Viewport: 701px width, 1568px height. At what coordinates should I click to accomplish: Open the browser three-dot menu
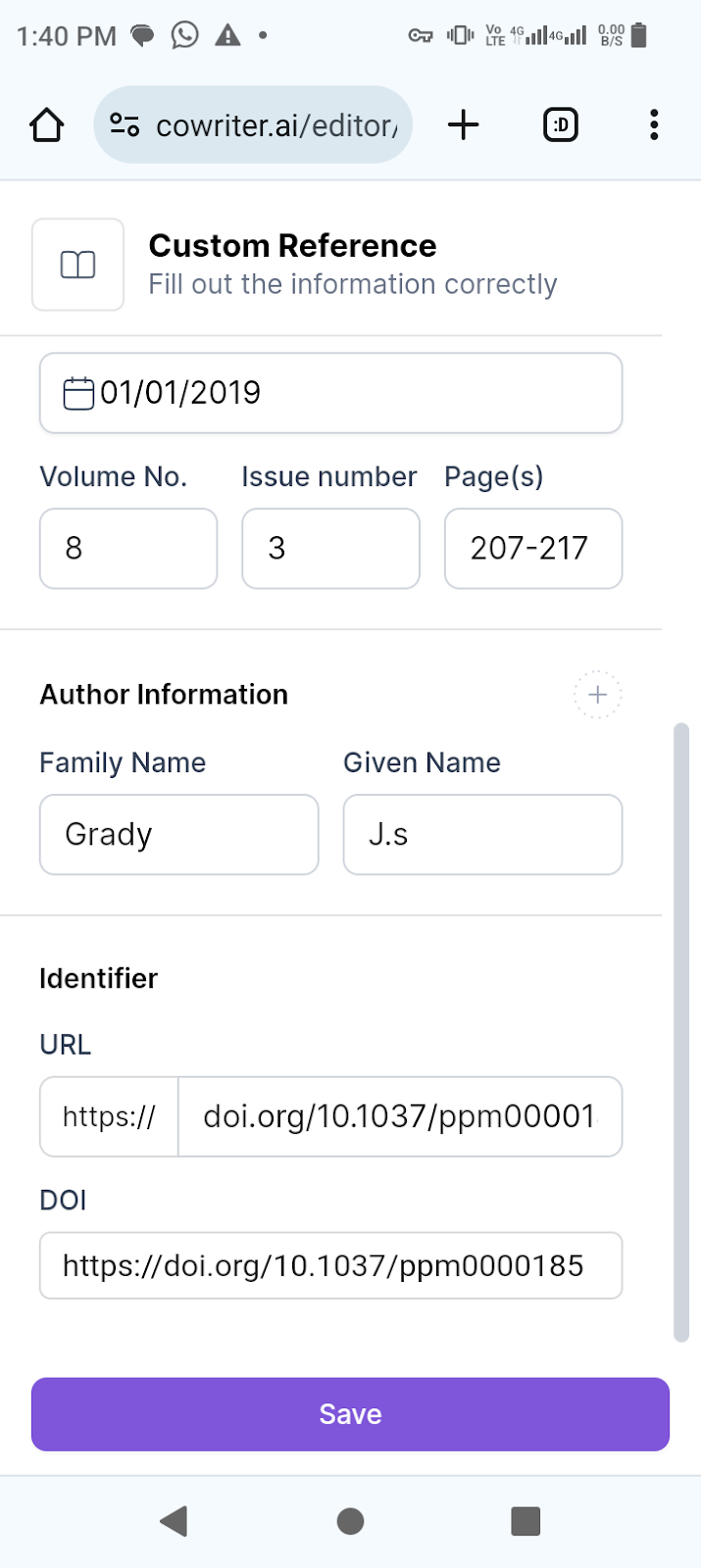(x=654, y=124)
